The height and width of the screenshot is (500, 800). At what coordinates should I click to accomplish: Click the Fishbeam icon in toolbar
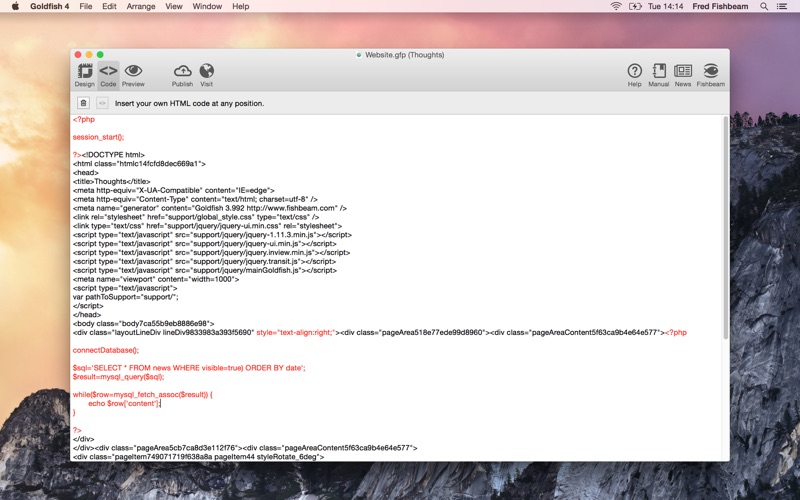click(x=711, y=72)
